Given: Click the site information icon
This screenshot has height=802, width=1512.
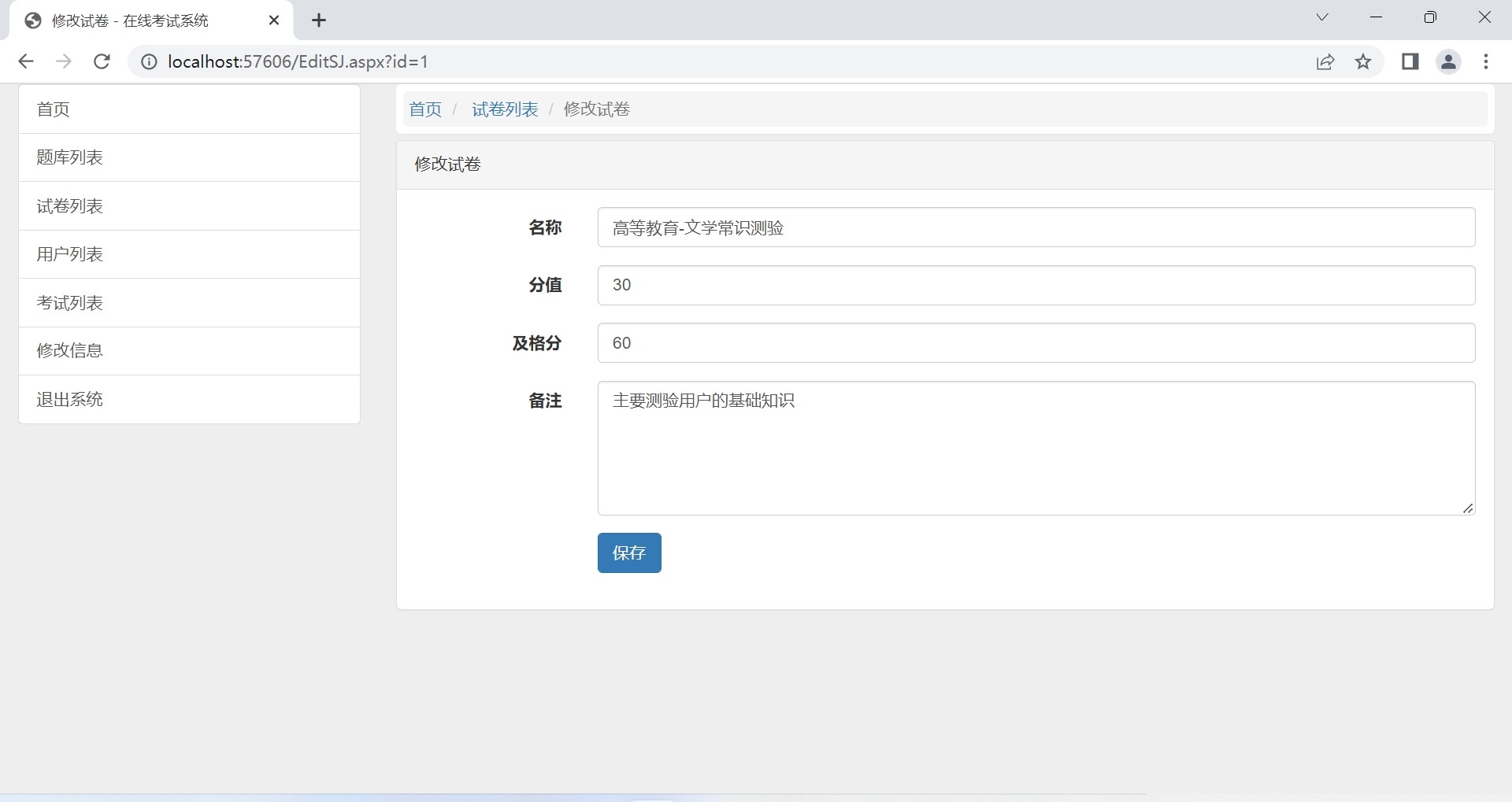Looking at the screenshot, I should [x=149, y=61].
